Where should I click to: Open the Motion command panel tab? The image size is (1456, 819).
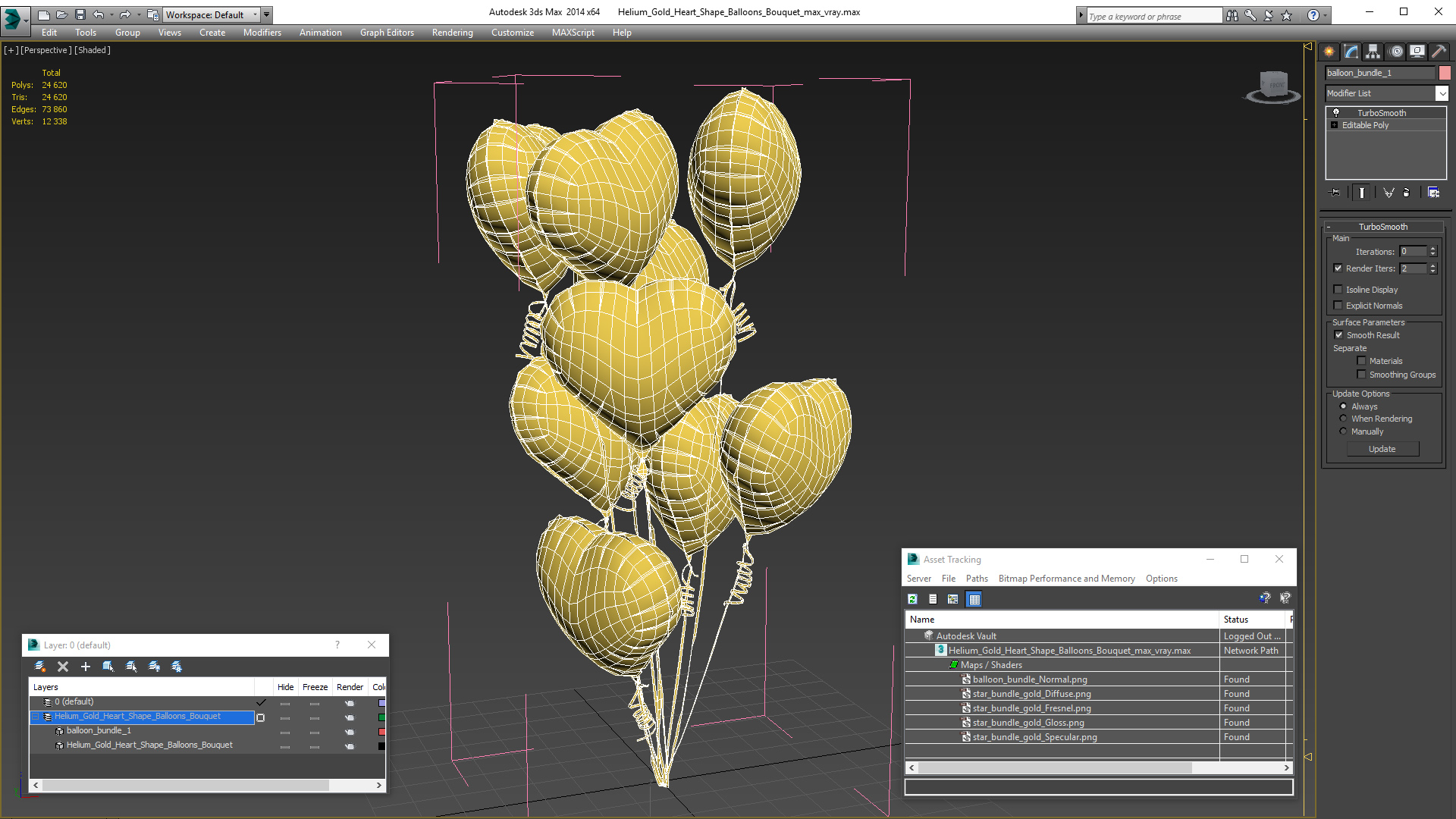(x=1395, y=52)
